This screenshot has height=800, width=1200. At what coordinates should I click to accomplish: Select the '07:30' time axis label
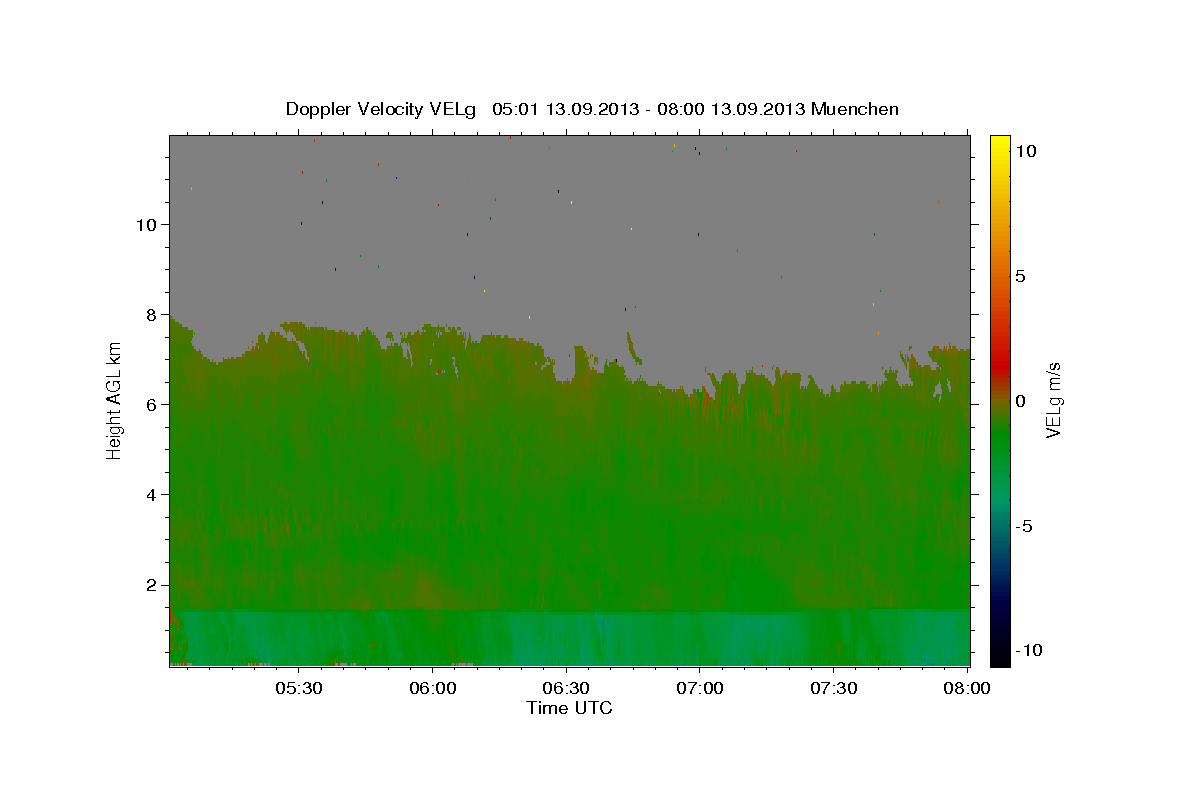pos(833,689)
